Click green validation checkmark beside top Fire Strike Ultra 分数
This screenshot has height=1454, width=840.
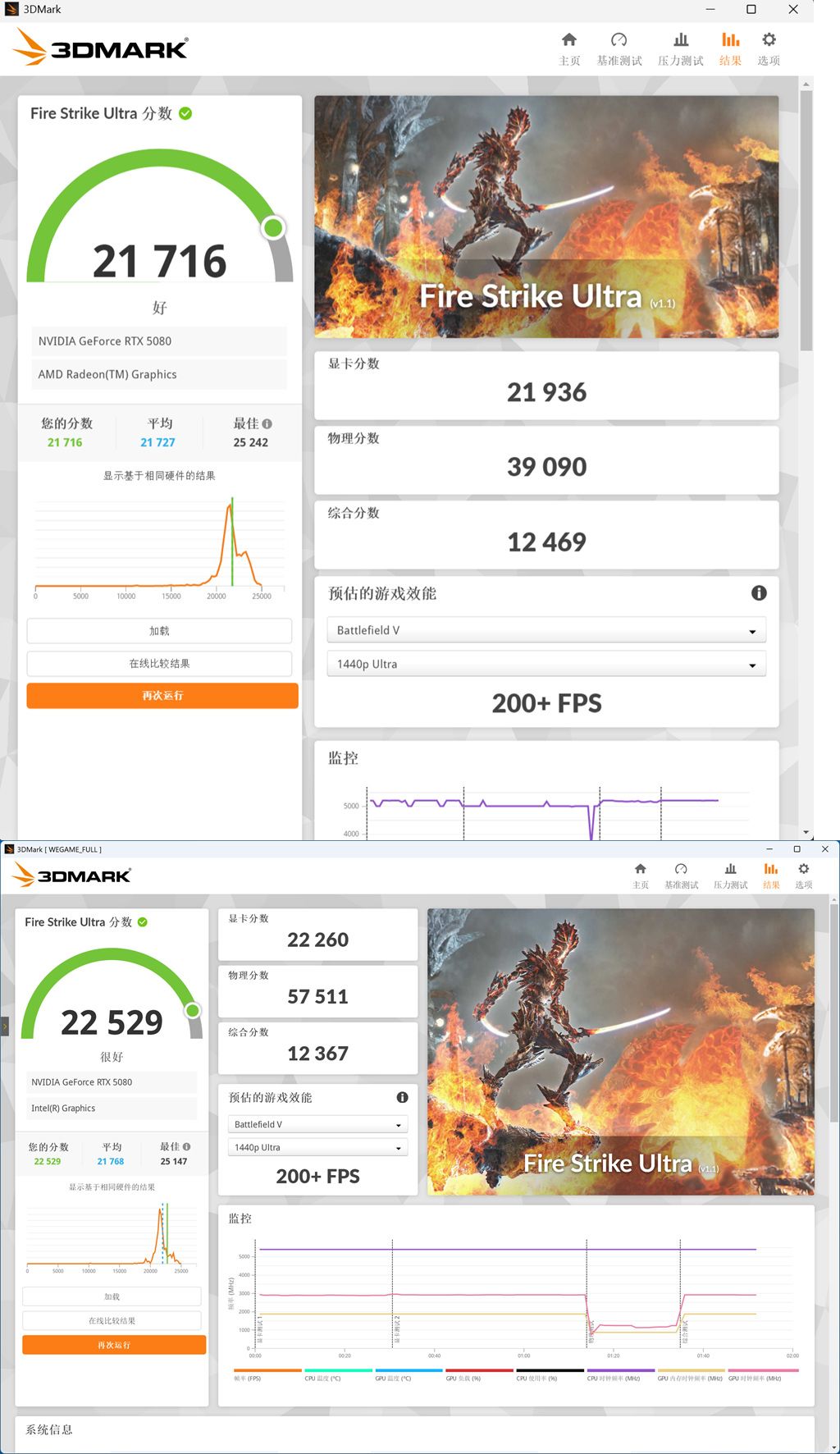coord(185,113)
